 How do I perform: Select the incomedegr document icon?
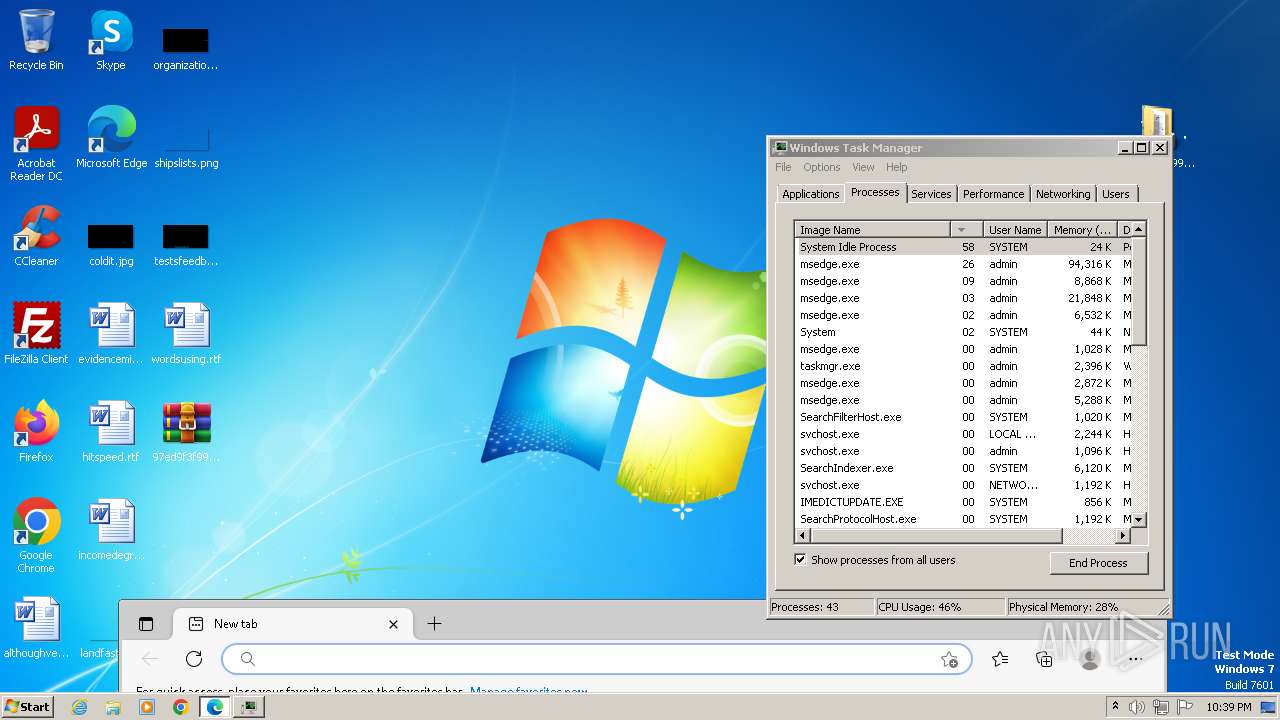click(x=111, y=530)
